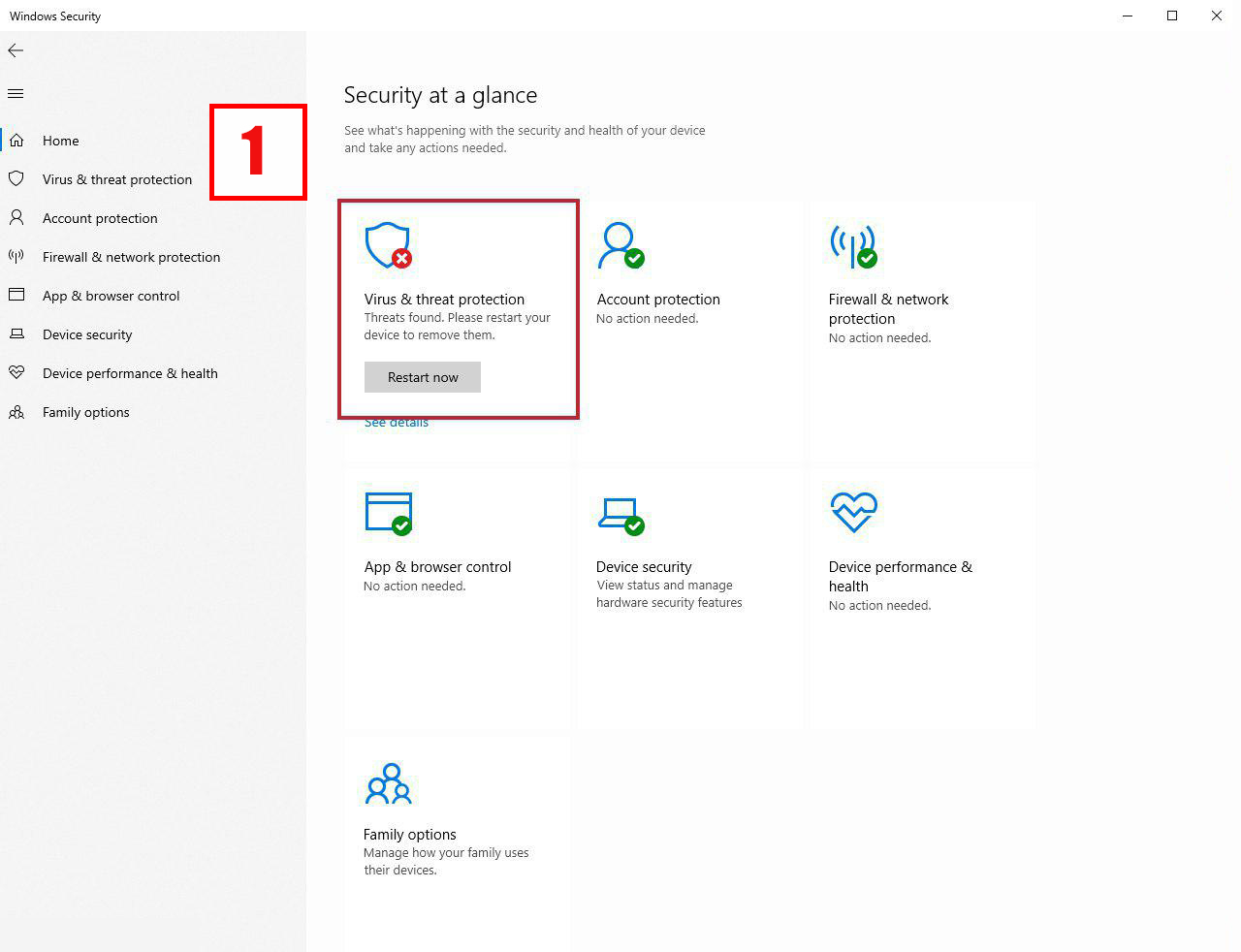
Task: Go to Account protection in sidebar
Action: coord(100,218)
